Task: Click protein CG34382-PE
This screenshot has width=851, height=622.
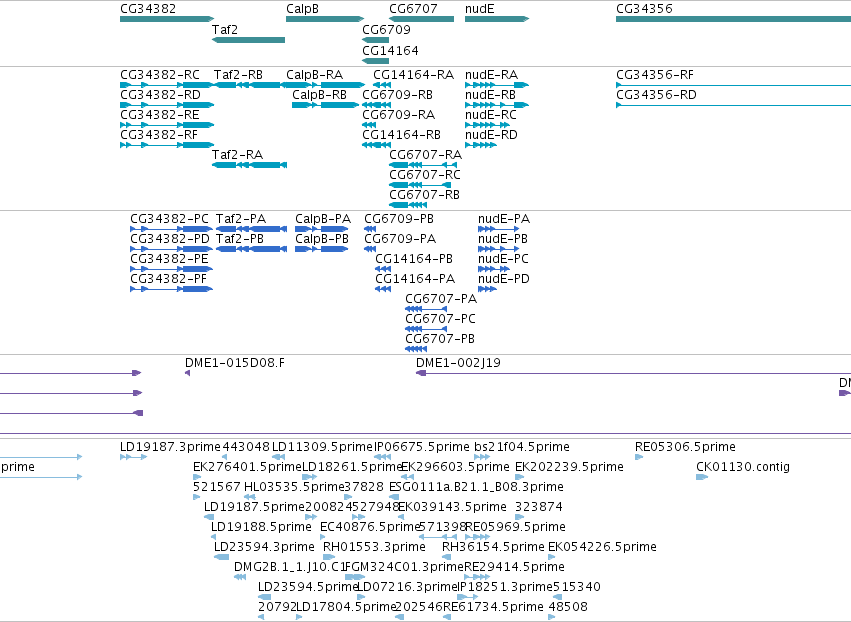Action: (x=172, y=269)
